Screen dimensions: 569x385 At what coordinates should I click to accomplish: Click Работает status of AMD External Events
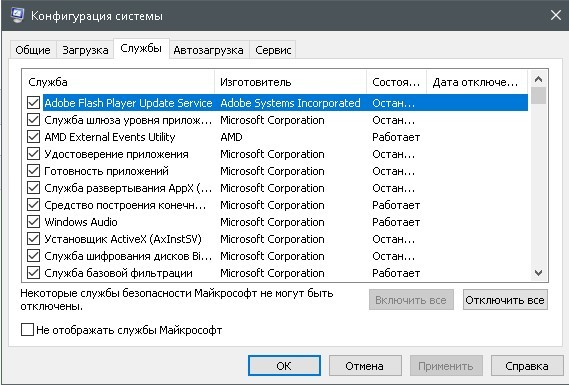pos(396,137)
